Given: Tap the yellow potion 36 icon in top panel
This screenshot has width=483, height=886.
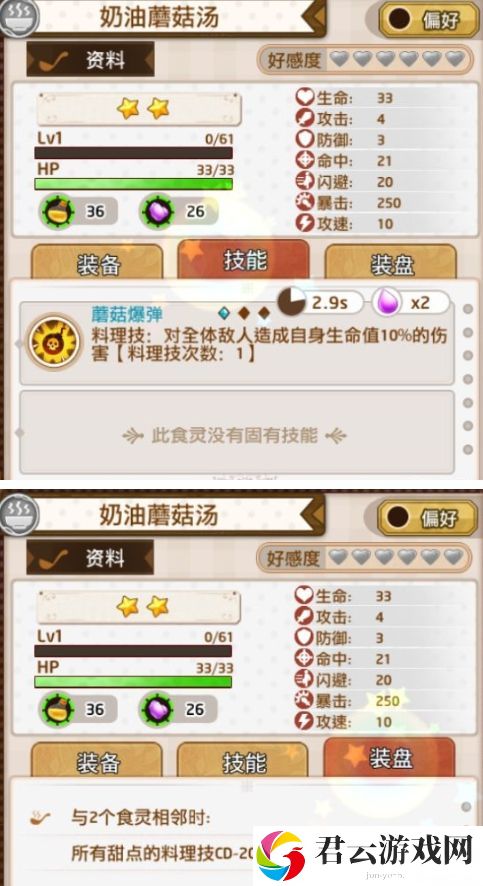Looking at the screenshot, I should click(x=56, y=212).
